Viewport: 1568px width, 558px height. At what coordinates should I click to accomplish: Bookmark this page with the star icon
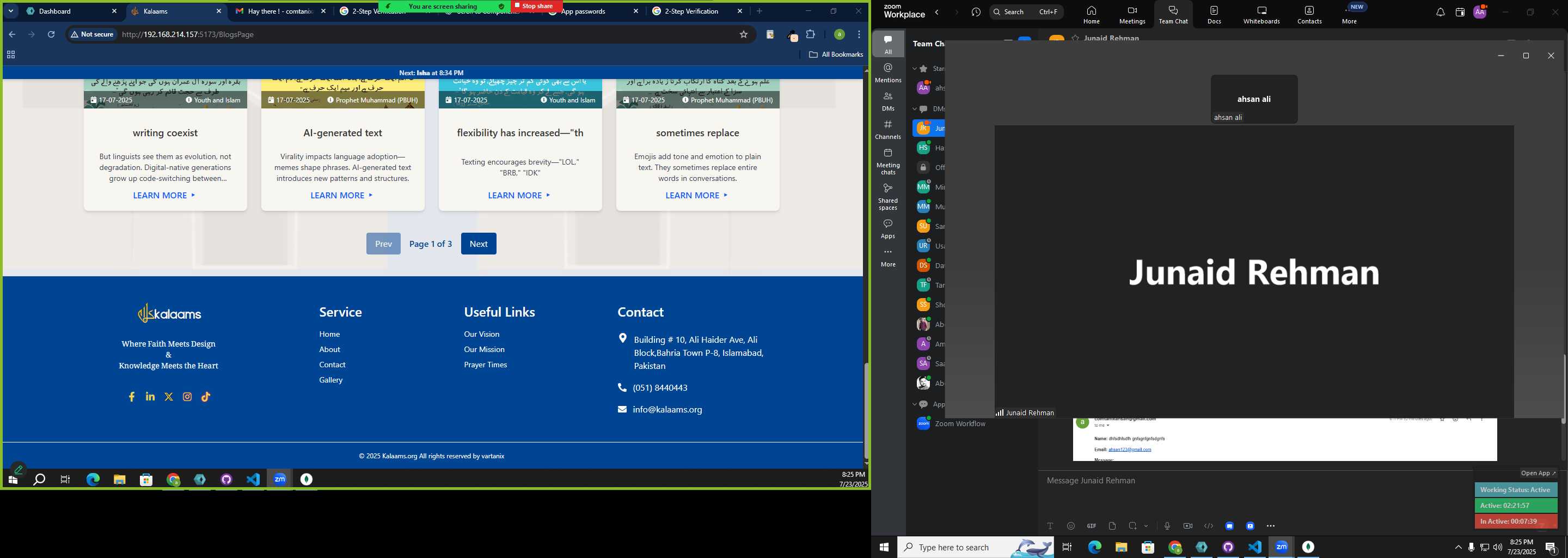[743, 35]
